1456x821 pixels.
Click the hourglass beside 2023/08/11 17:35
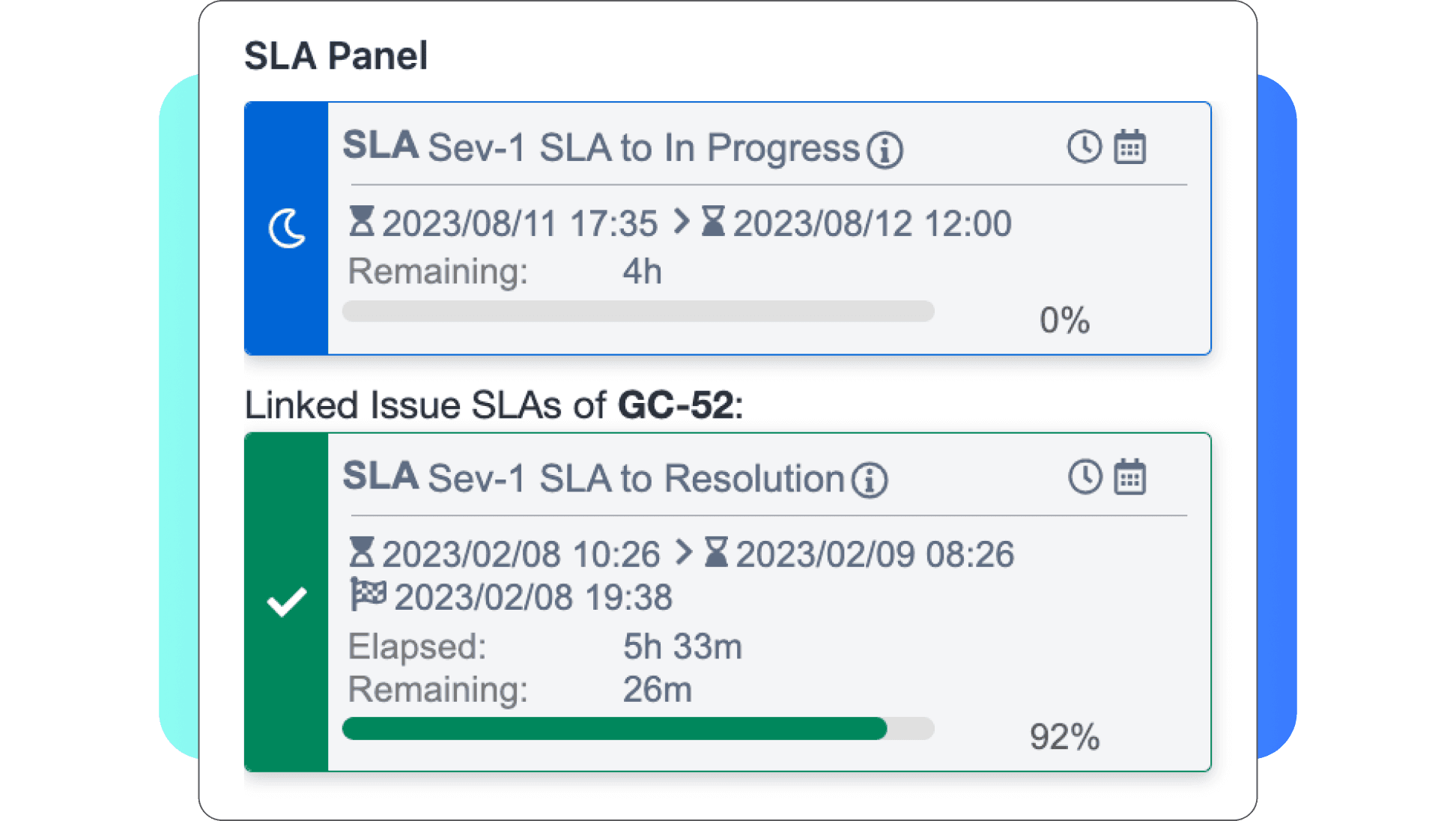click(x=363, y=222)
